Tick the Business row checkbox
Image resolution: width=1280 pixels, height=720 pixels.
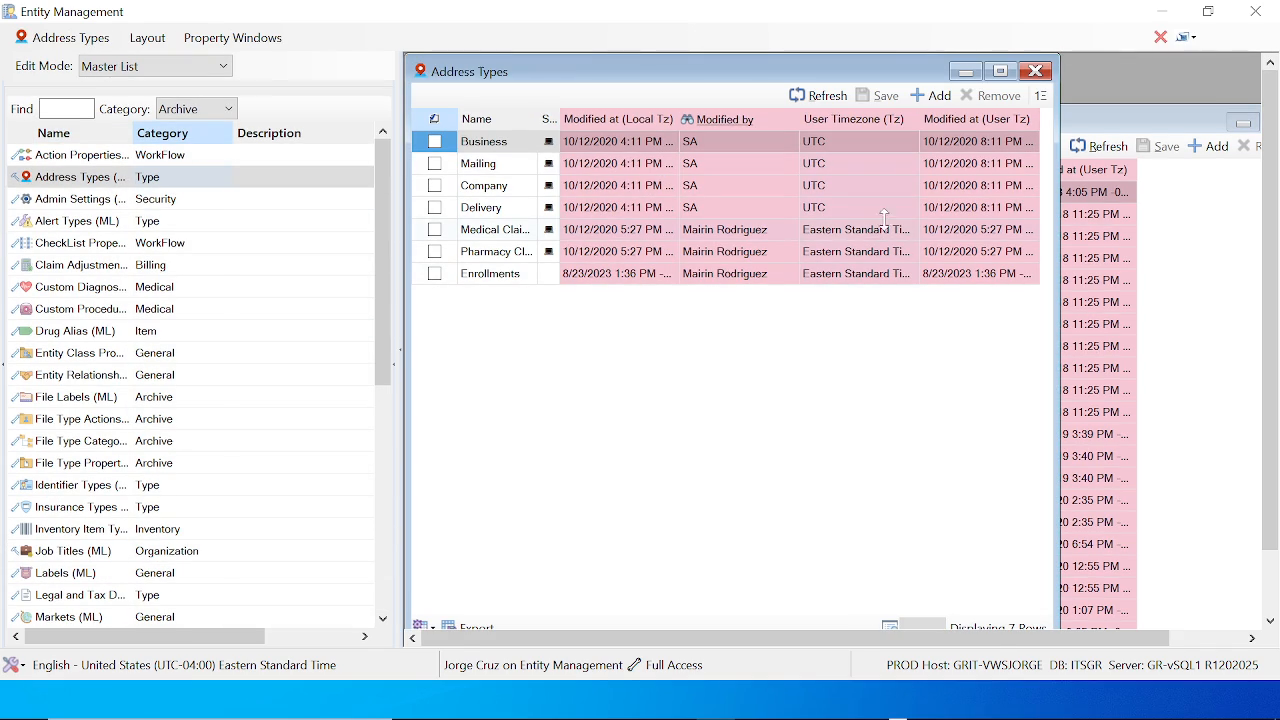pos(435,142)
